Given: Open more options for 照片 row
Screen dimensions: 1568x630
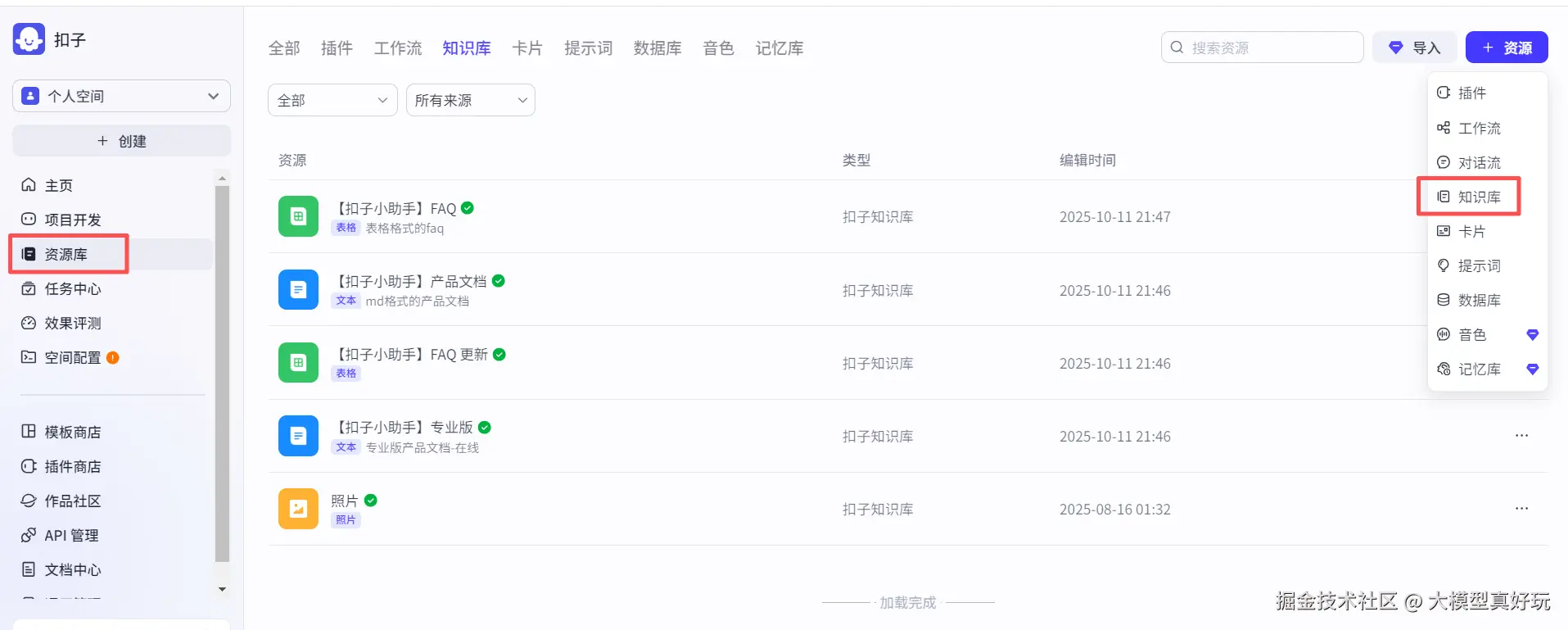Looking at the screenshot, I should coord(1521,509).
